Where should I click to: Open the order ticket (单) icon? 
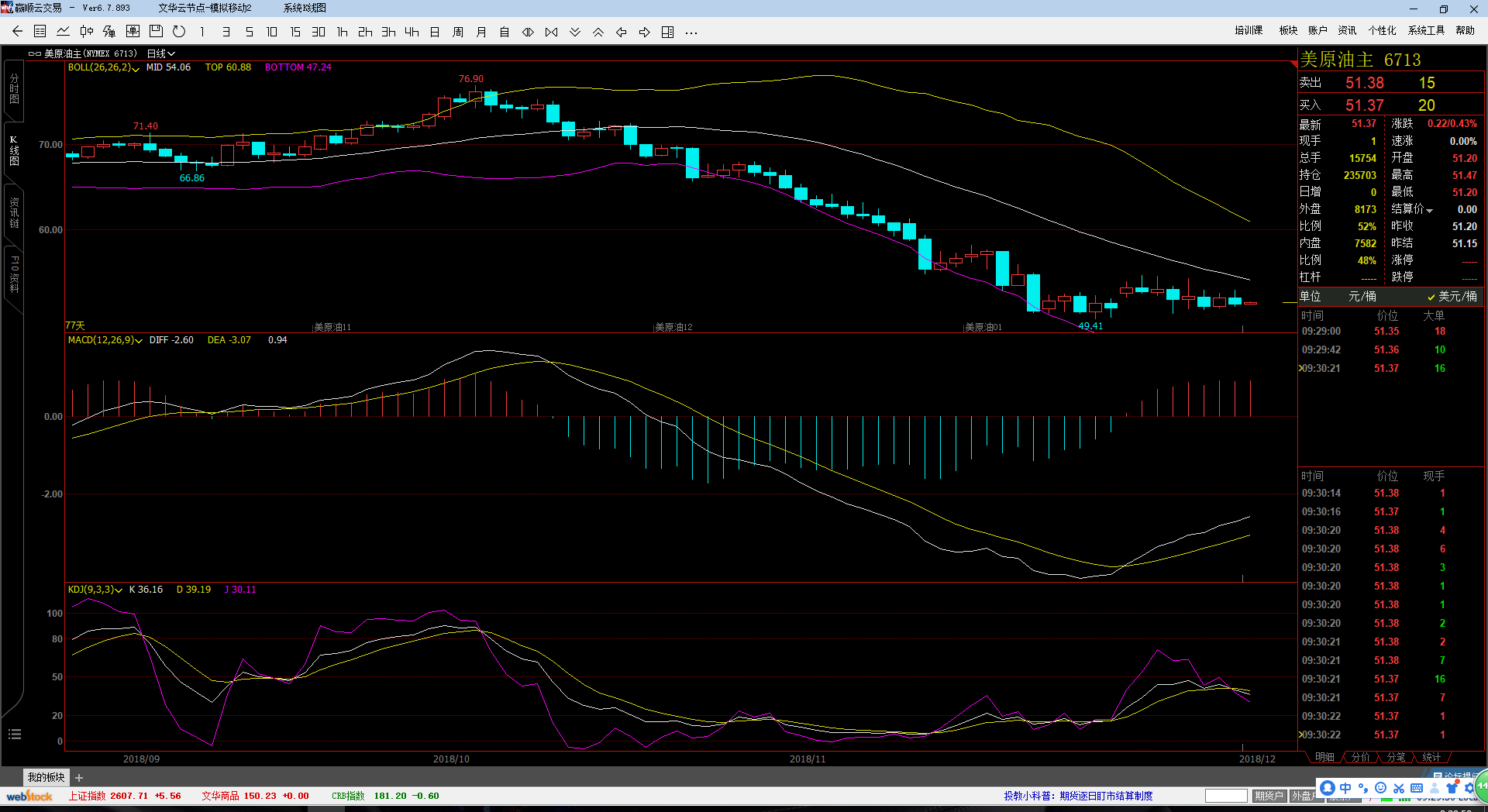tap(133, 32)
